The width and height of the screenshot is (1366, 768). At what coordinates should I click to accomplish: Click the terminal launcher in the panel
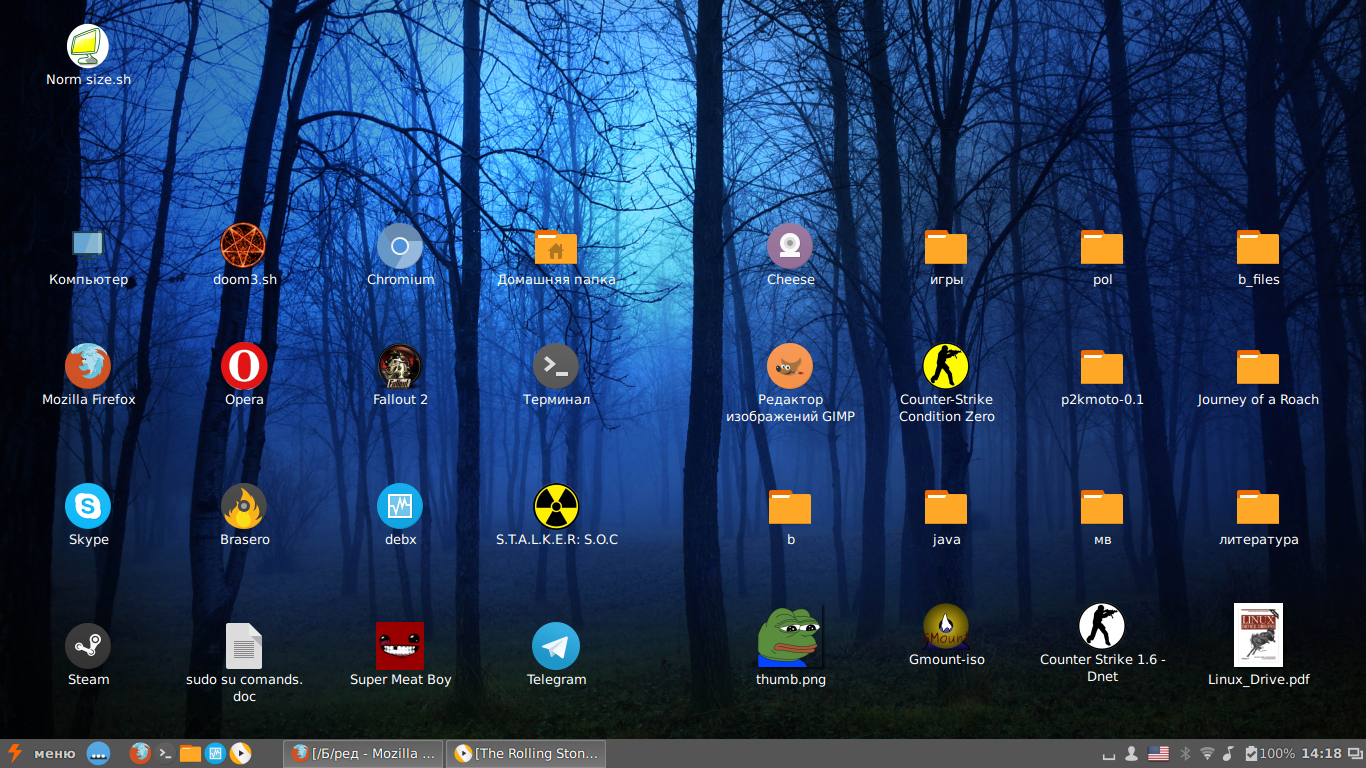pyautogui.click(x=166, y=753)
